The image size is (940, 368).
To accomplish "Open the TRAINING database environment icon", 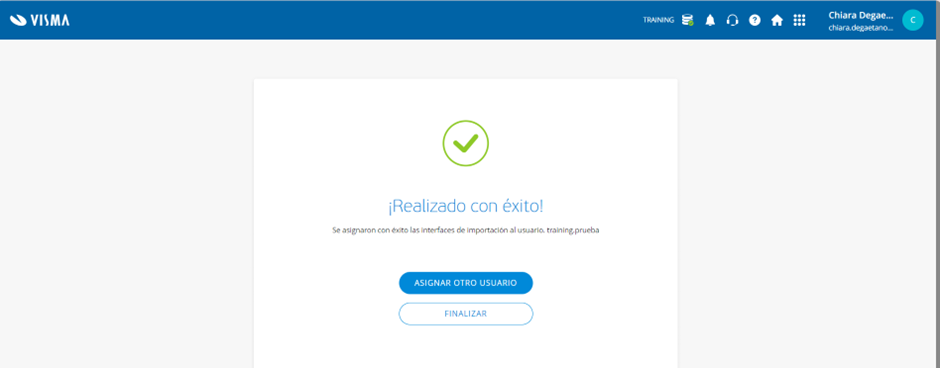I will coord(688,20).
